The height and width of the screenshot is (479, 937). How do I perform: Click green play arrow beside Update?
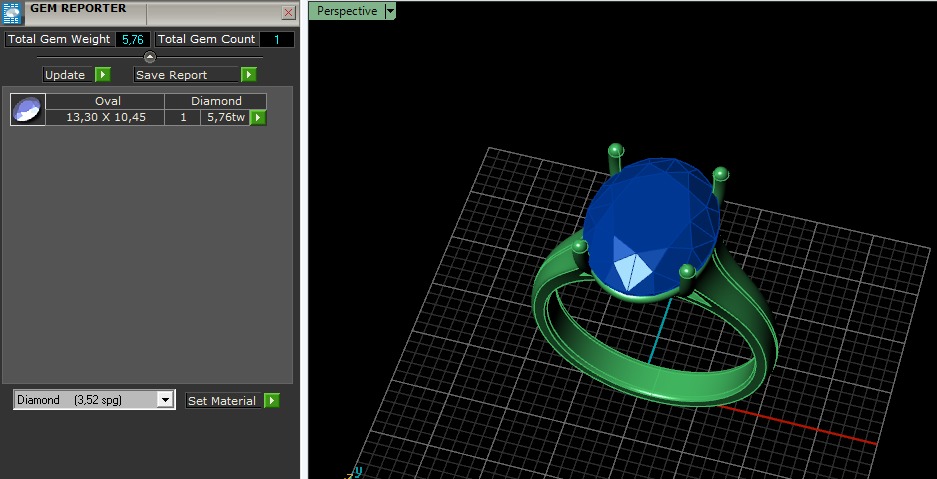[103, 75]
